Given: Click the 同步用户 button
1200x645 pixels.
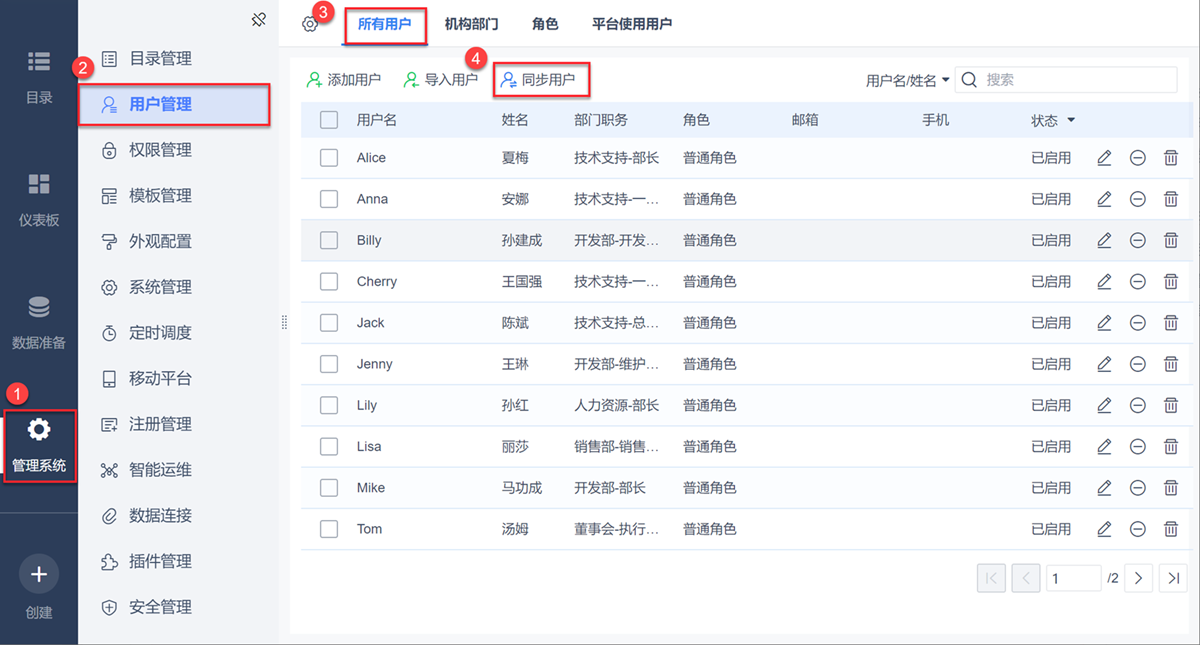Looking at the screenshot, I should point(540,80).
